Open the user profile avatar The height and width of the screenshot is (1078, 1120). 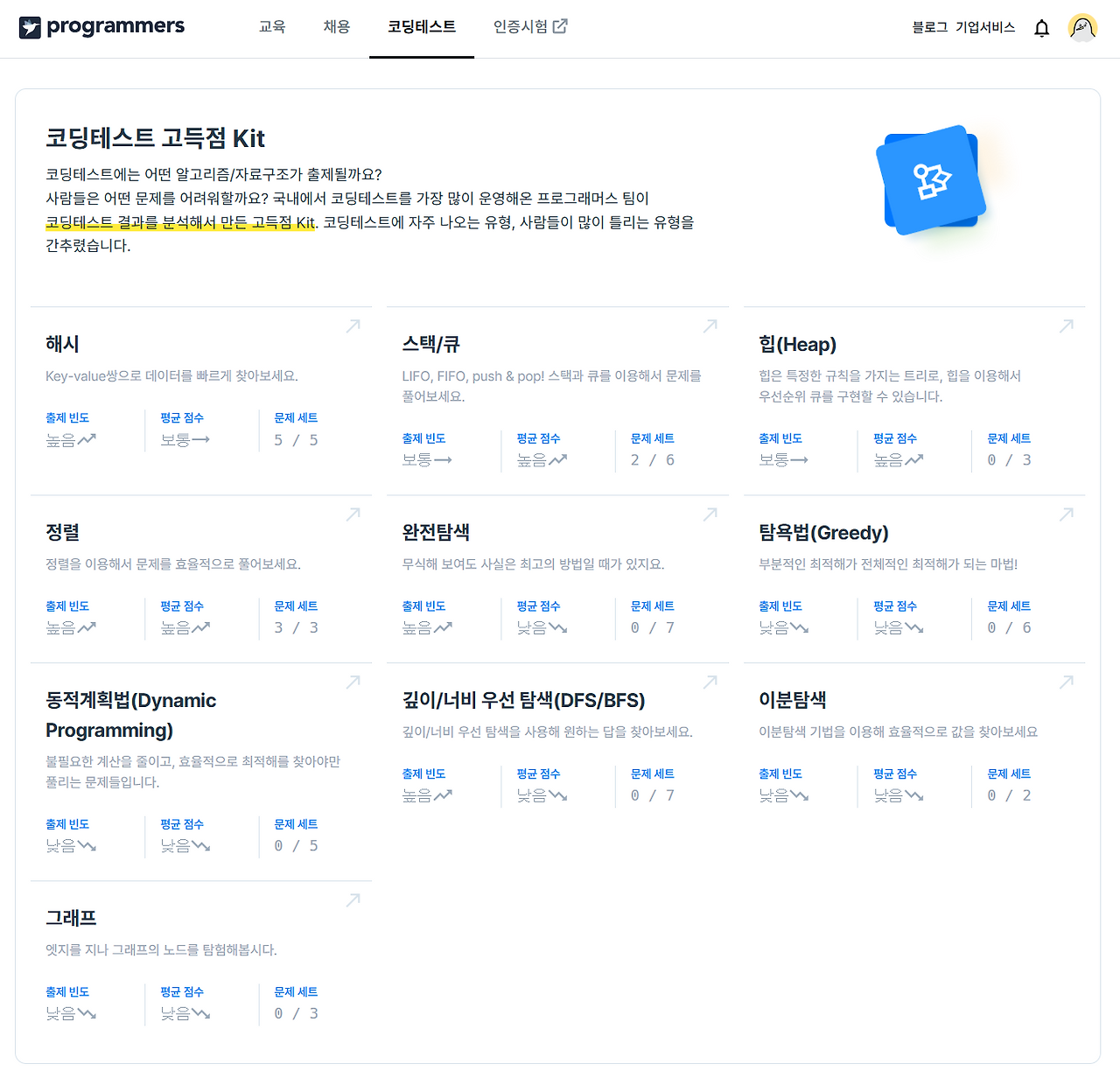[x=1082, y=28]
